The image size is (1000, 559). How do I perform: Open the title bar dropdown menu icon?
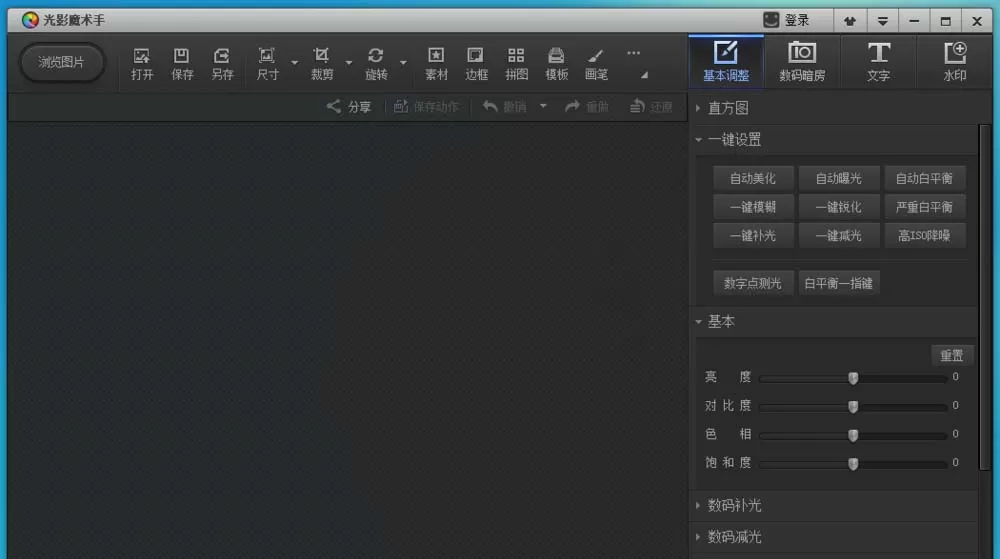(x=882, y=21)
